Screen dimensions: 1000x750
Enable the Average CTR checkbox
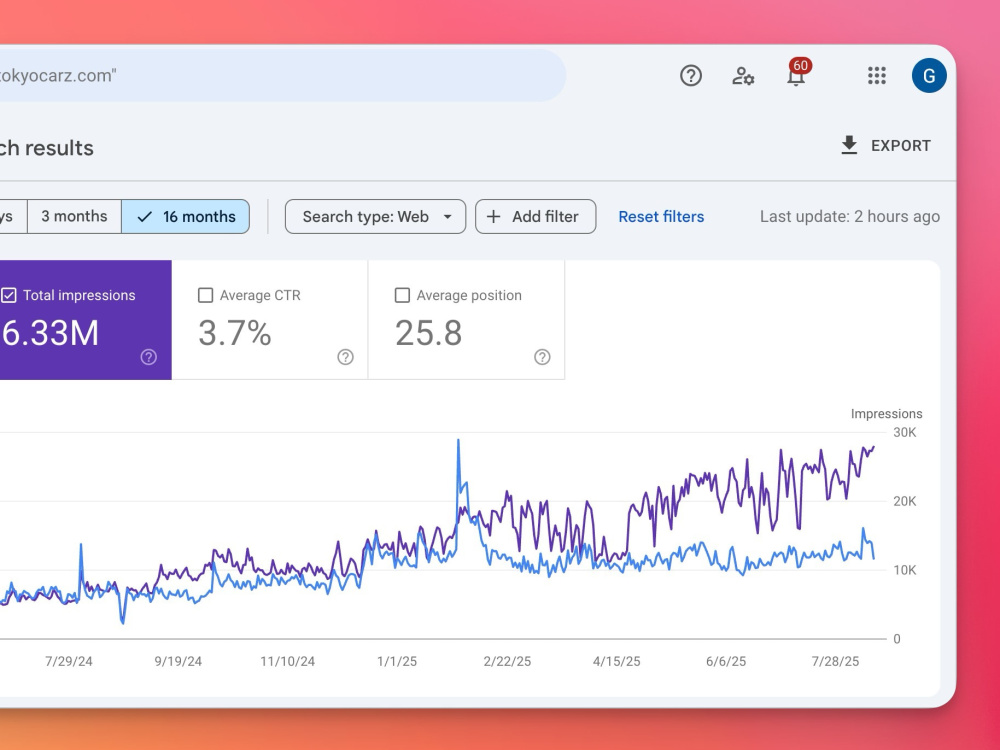(x=205, y=295)
